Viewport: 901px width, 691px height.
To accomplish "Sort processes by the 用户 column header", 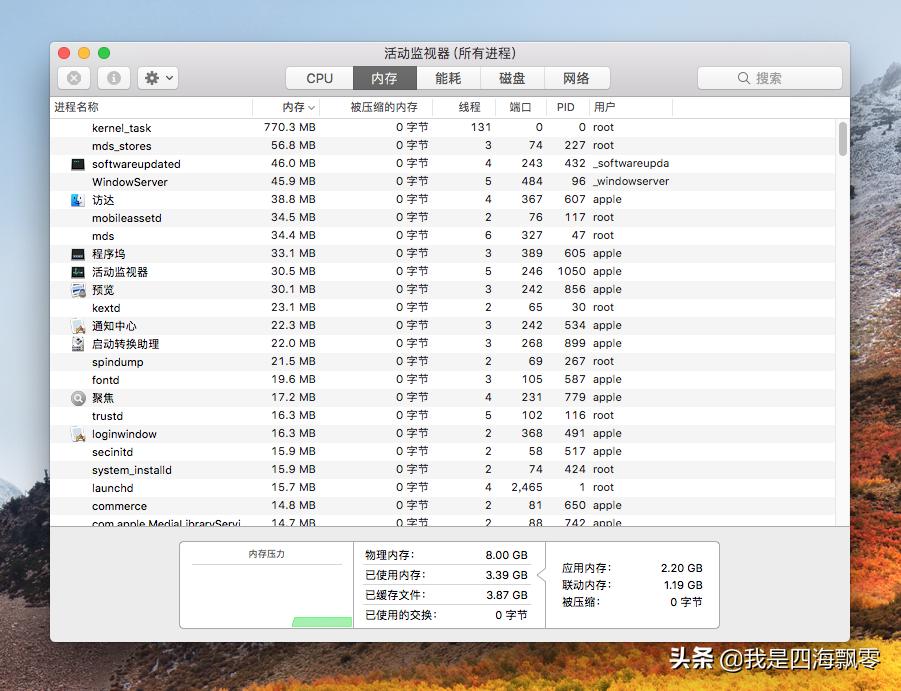I will [x=604, y=107].
